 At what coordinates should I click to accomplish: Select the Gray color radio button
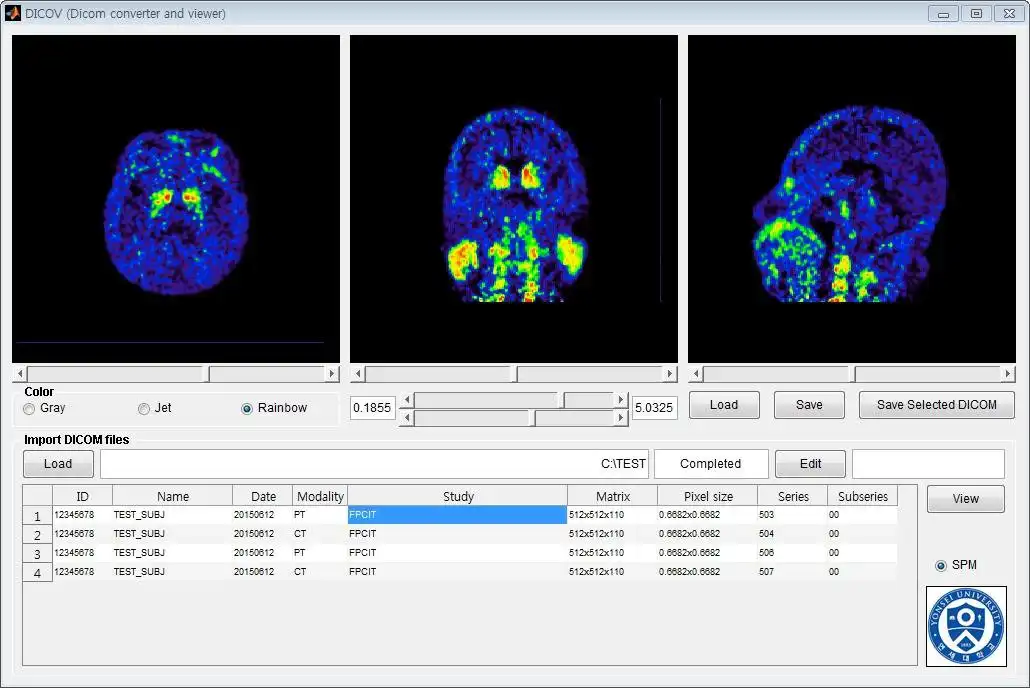(29, 409)
